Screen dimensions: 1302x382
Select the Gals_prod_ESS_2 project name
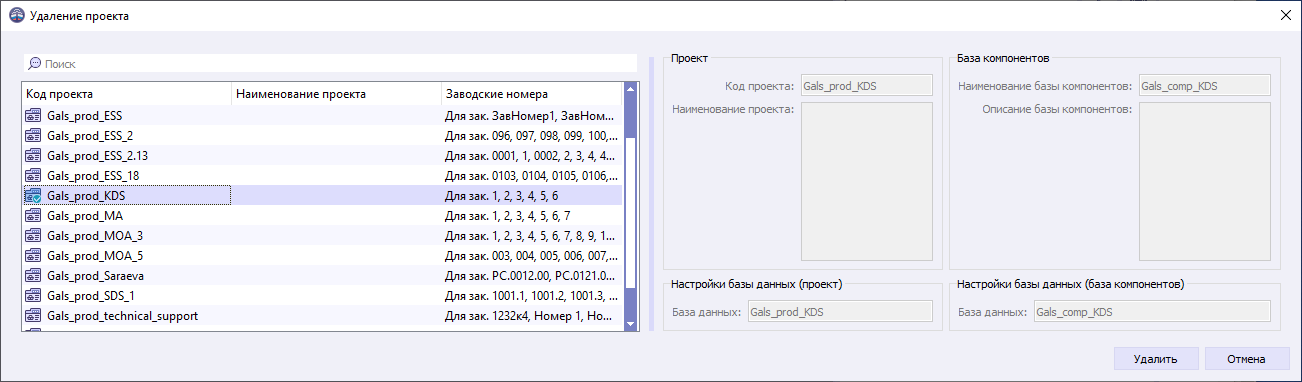tap(90, 136)
